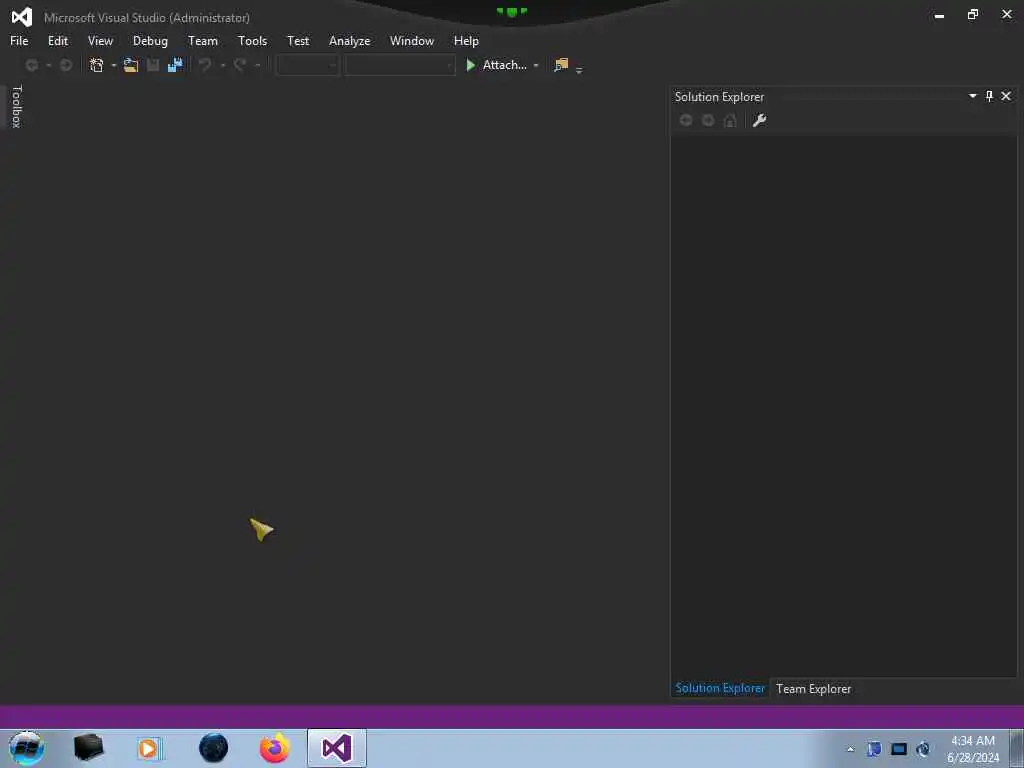Viewport: 1024px width, 768px height.
Task: Open the dark globe taskbar app
Action: click(x=214, y=748)
